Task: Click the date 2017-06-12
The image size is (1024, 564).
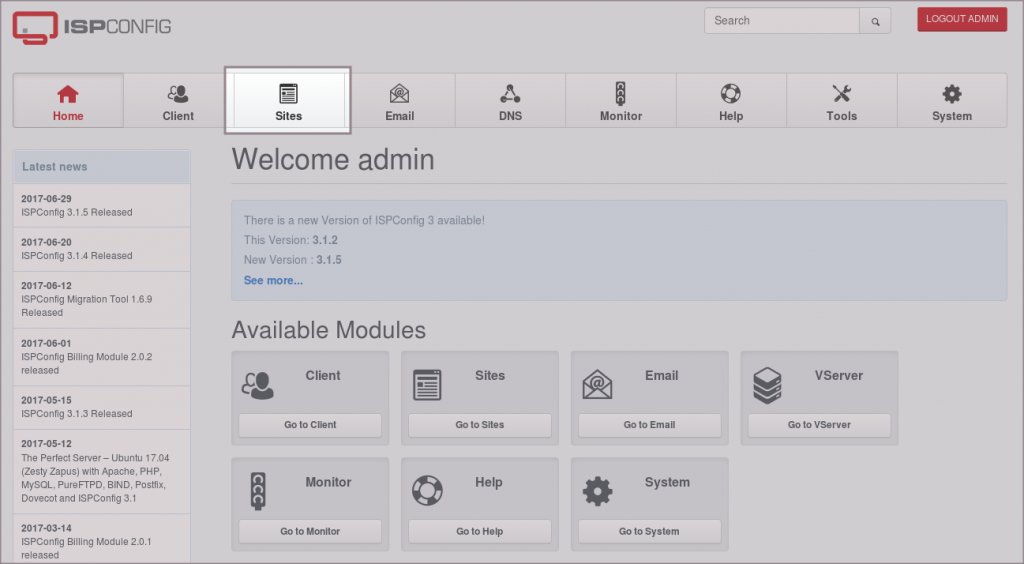Action: 46,286
